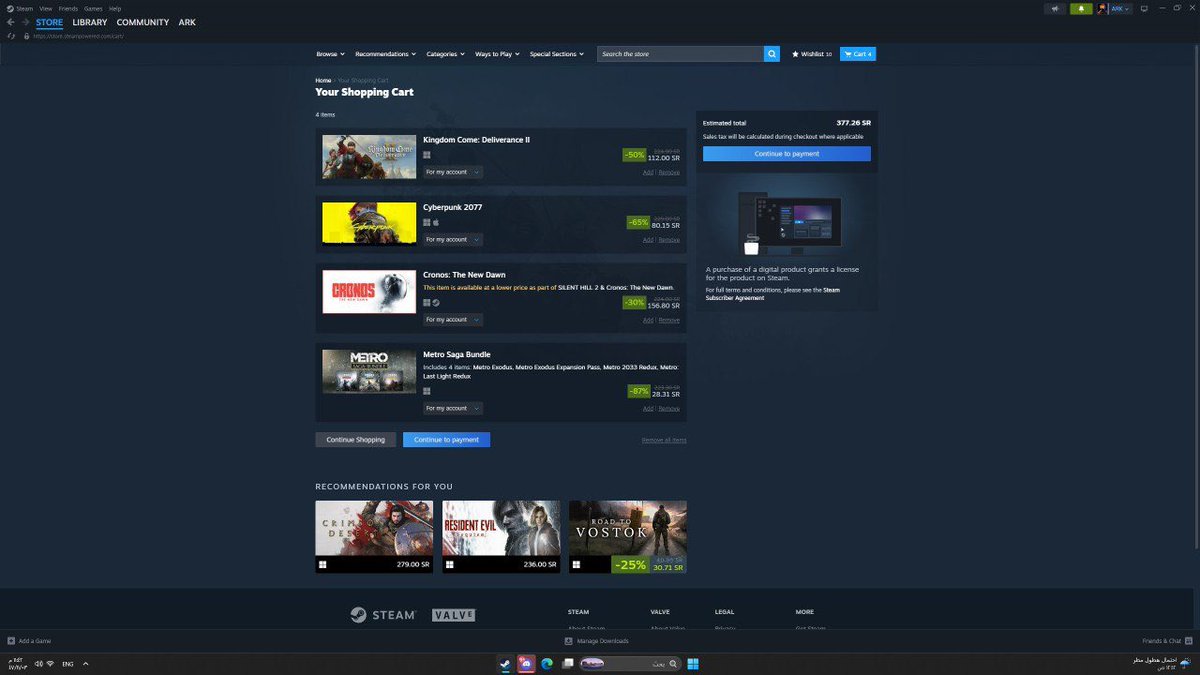The image size is (1200, 675).
Task: Open 'For my account' dropdown for Cyberpunk 2077
Action: (452, 239)
